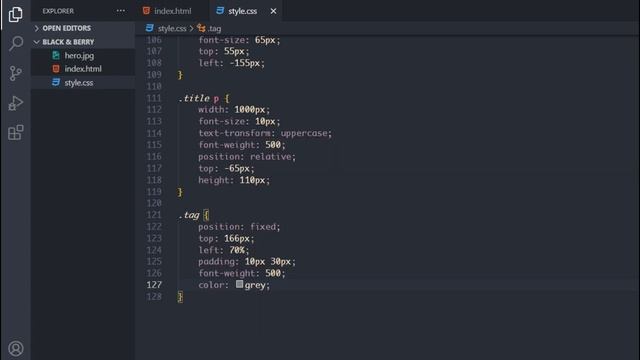Click line number 111 in gutter
The width and height of the screenshot is (640, 360).
click(154, 98)
